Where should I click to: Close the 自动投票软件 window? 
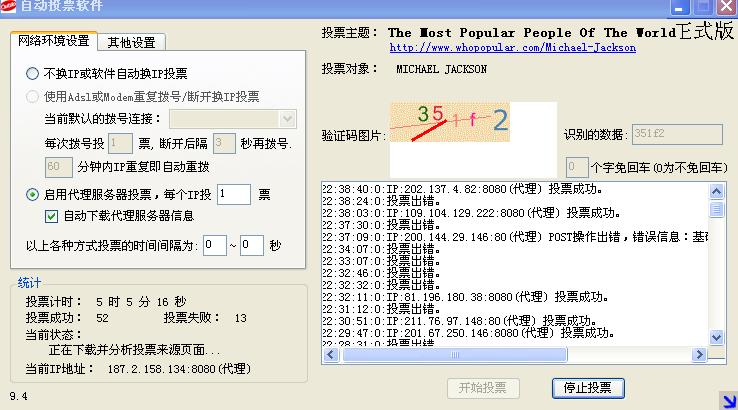[x=728, y=7]
